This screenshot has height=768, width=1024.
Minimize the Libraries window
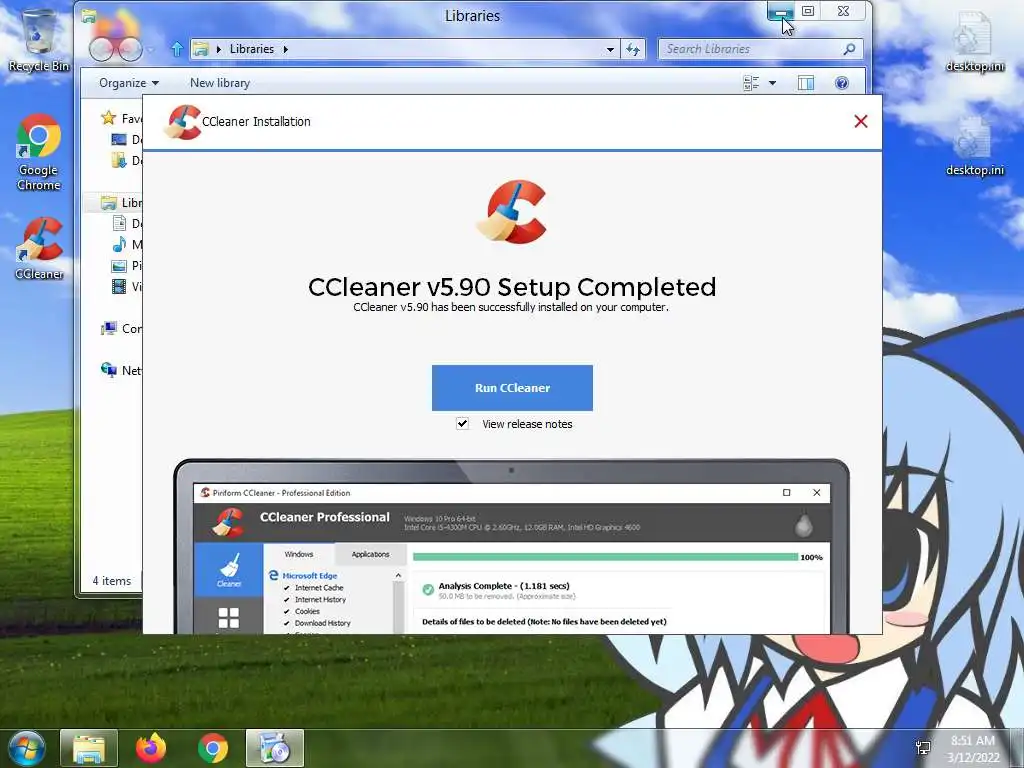tap(780, 12)
